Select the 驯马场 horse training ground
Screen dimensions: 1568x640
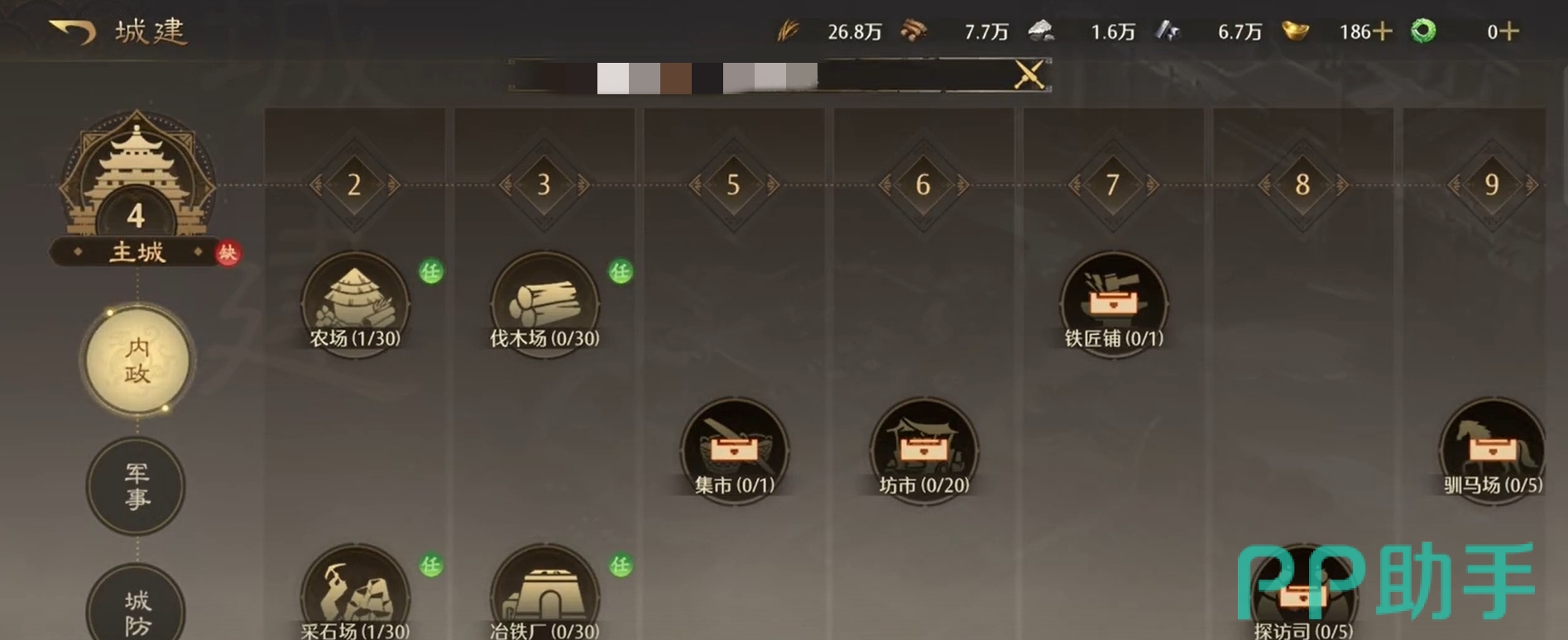(1493, 451)
